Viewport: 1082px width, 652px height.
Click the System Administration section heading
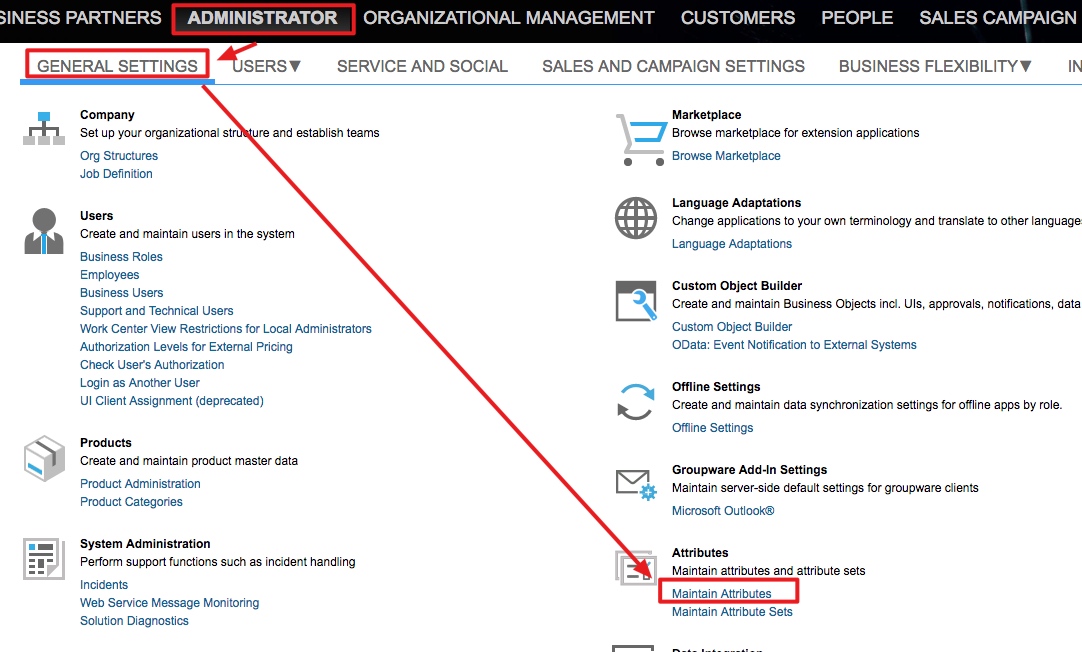click(145, 544)
